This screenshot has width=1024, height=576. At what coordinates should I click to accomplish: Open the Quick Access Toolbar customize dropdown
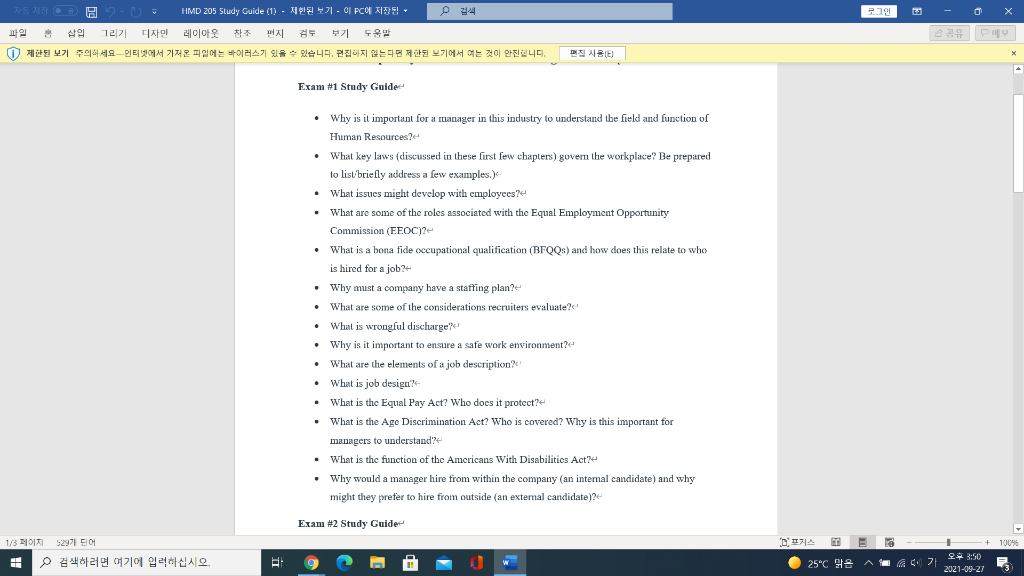154,11
